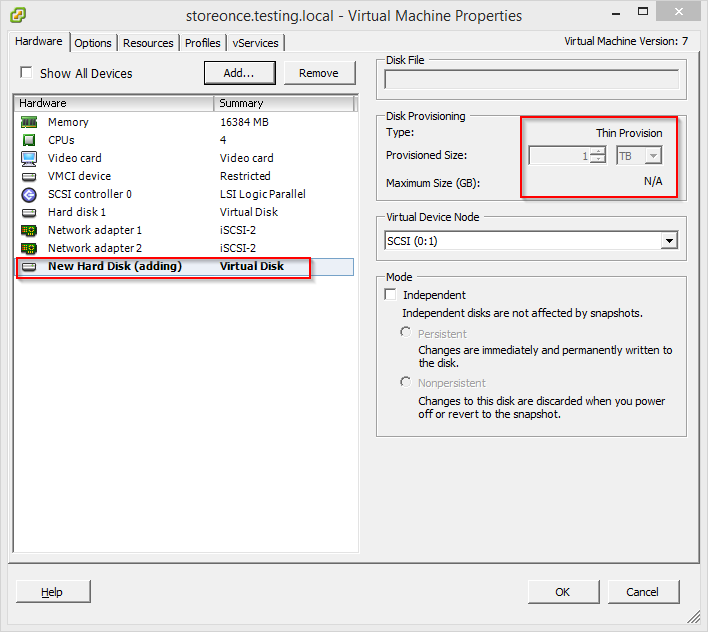The height and width of the screenshot is (632, 708).
Task: Click the Add... button
Action: (x=239, y=73)
